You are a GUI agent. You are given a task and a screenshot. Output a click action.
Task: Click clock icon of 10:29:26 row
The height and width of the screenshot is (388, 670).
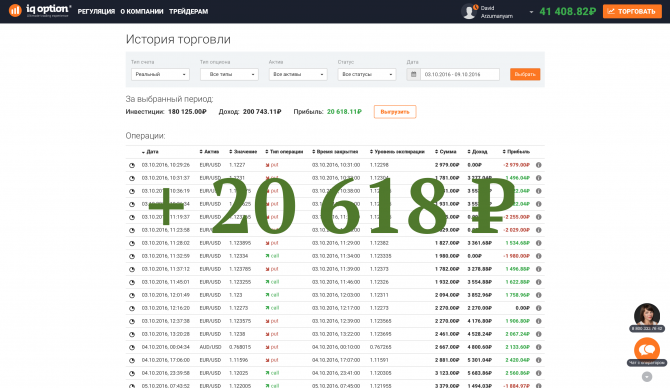pos(132,165)
